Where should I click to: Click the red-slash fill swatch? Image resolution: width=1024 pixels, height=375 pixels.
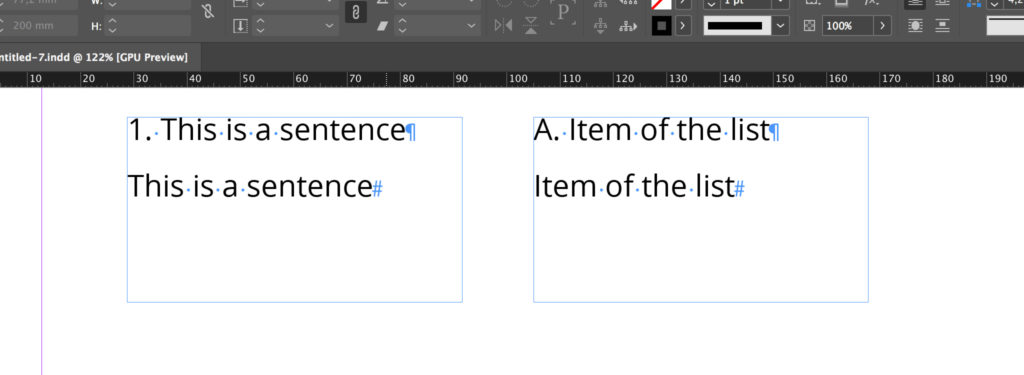[662, 4]
